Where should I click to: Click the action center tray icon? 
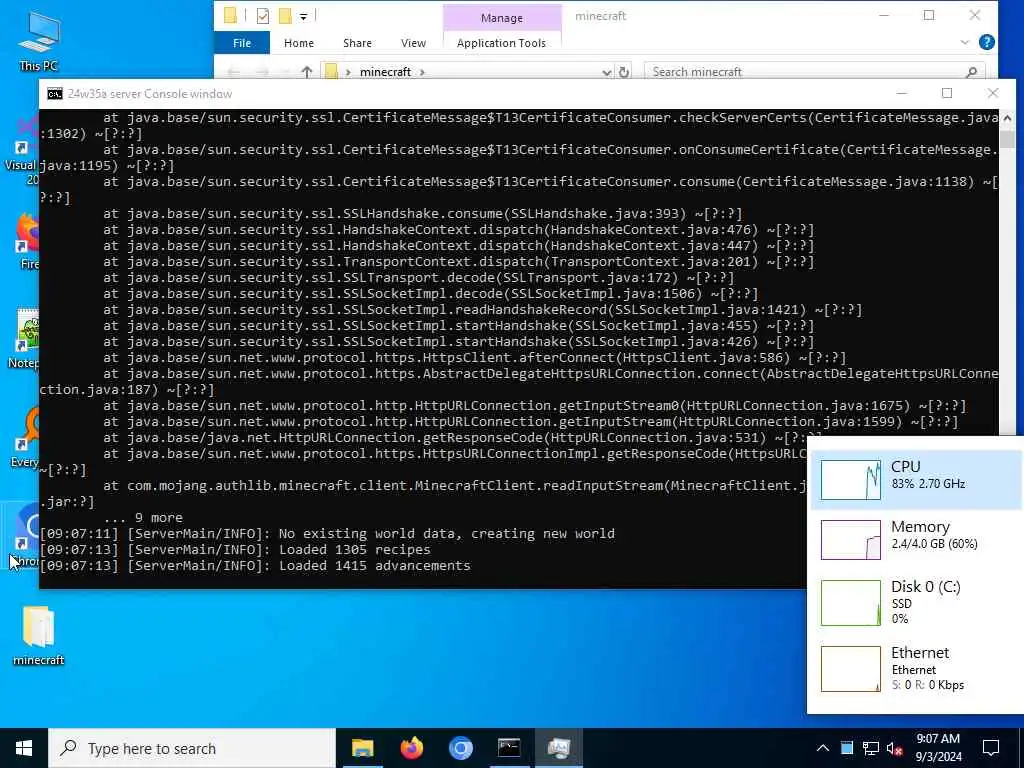[x=991, y=748]
